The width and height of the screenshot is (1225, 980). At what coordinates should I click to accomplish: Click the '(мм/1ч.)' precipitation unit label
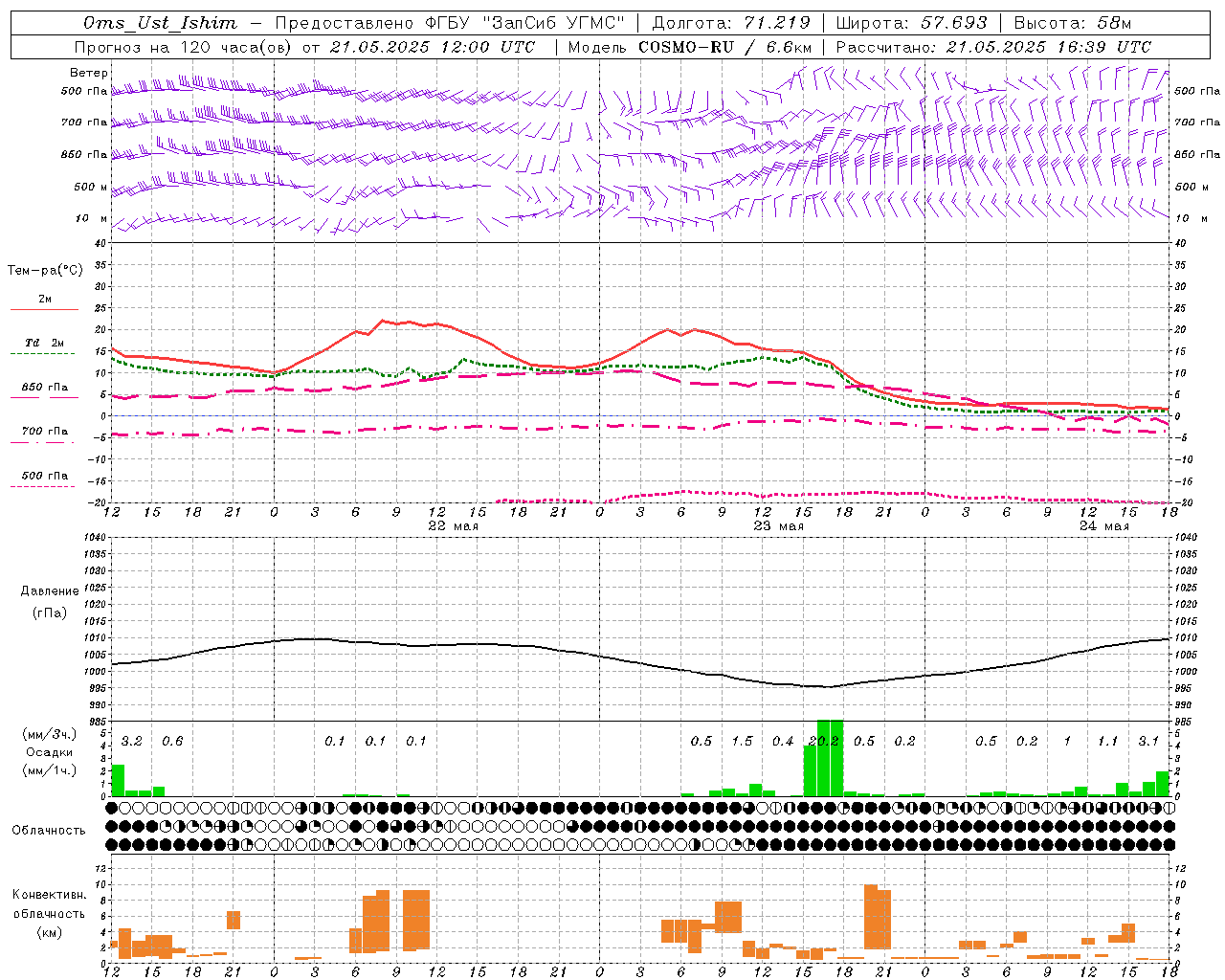click(x=49, y=770)
